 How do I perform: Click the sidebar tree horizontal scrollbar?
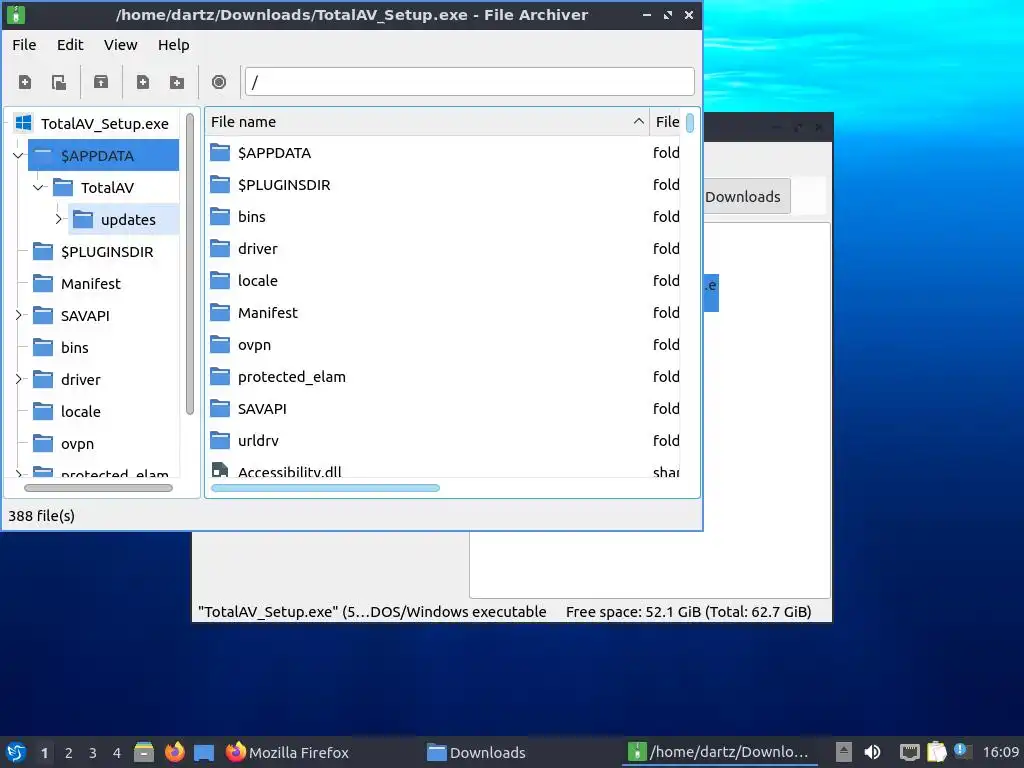99,488
